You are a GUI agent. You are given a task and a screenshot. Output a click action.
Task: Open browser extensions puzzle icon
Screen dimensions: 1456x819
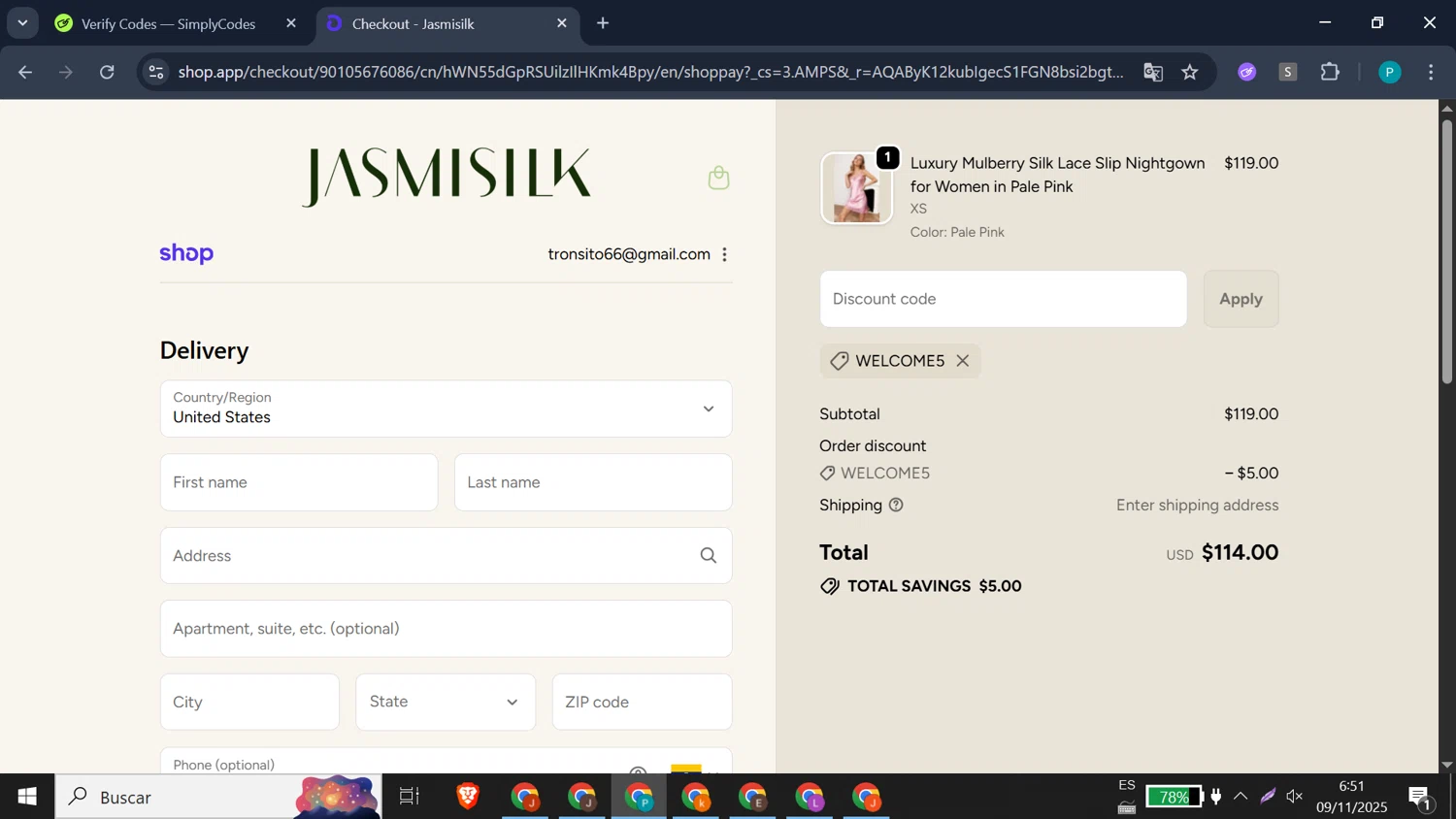[x=1330, y=72]
